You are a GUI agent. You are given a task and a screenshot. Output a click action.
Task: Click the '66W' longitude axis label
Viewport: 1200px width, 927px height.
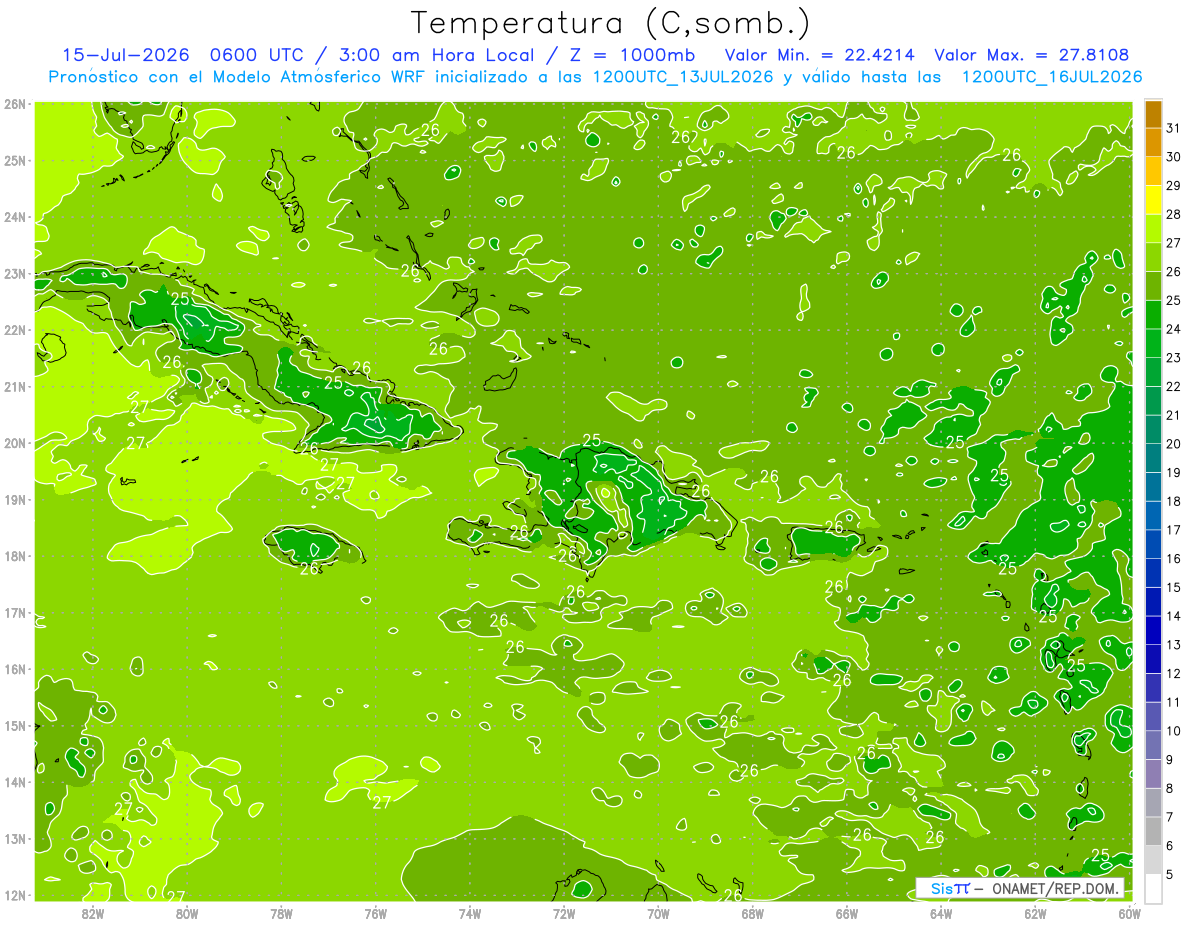[x=847, y=913]
